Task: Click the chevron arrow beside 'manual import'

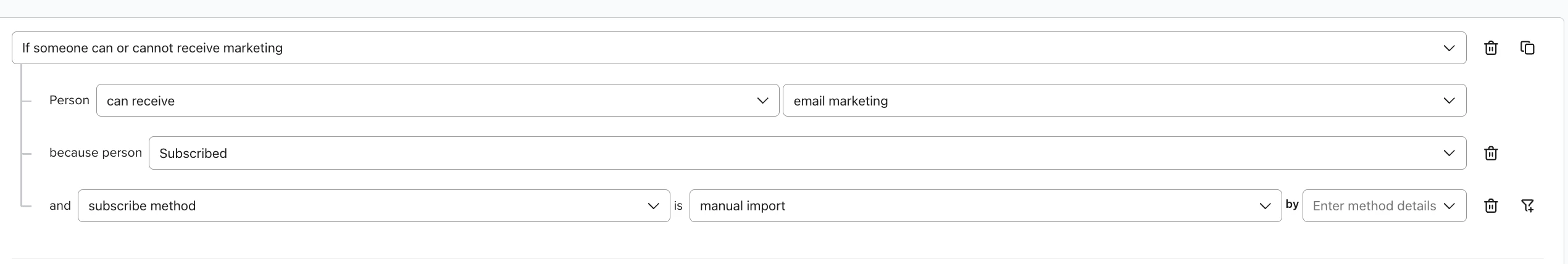Action: pos(1265,206)
